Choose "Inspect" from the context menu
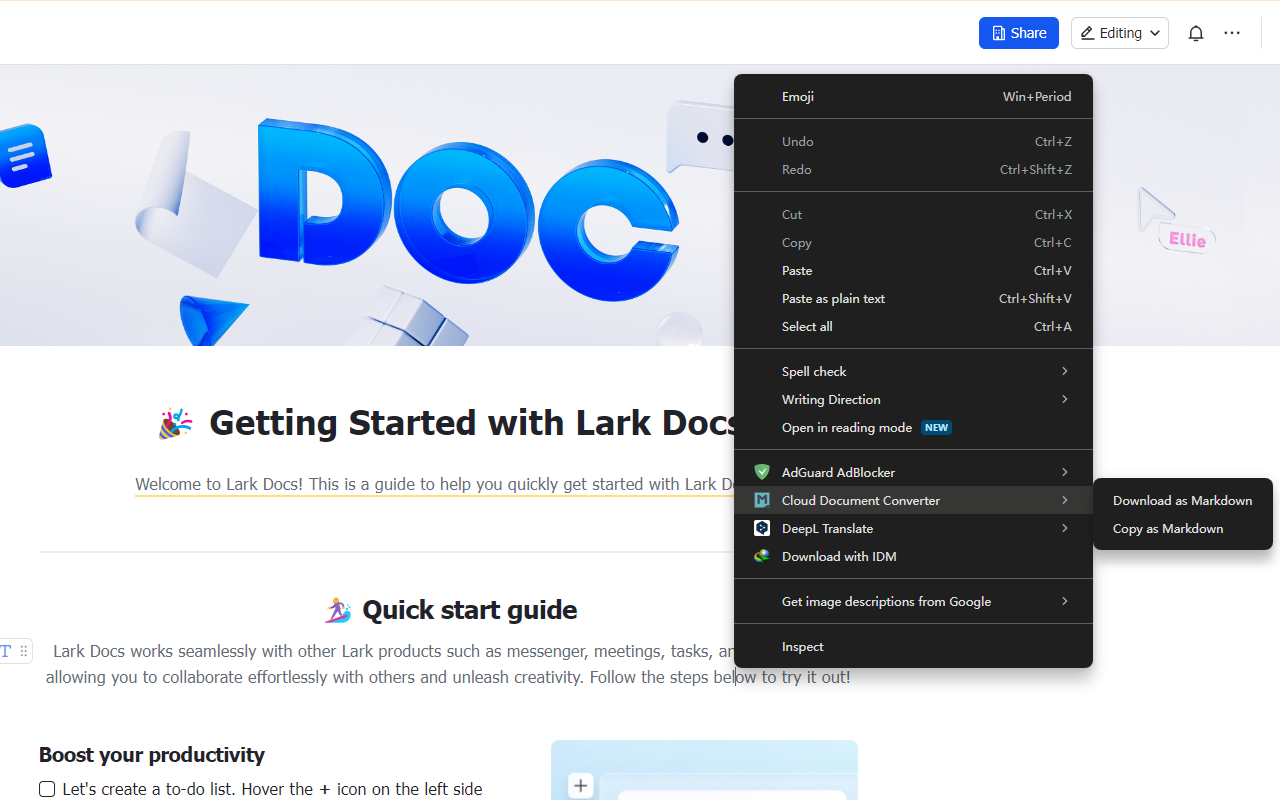The width and height of the screenshot is (1280, 800). pyautogui.click(x=802, y=646)
